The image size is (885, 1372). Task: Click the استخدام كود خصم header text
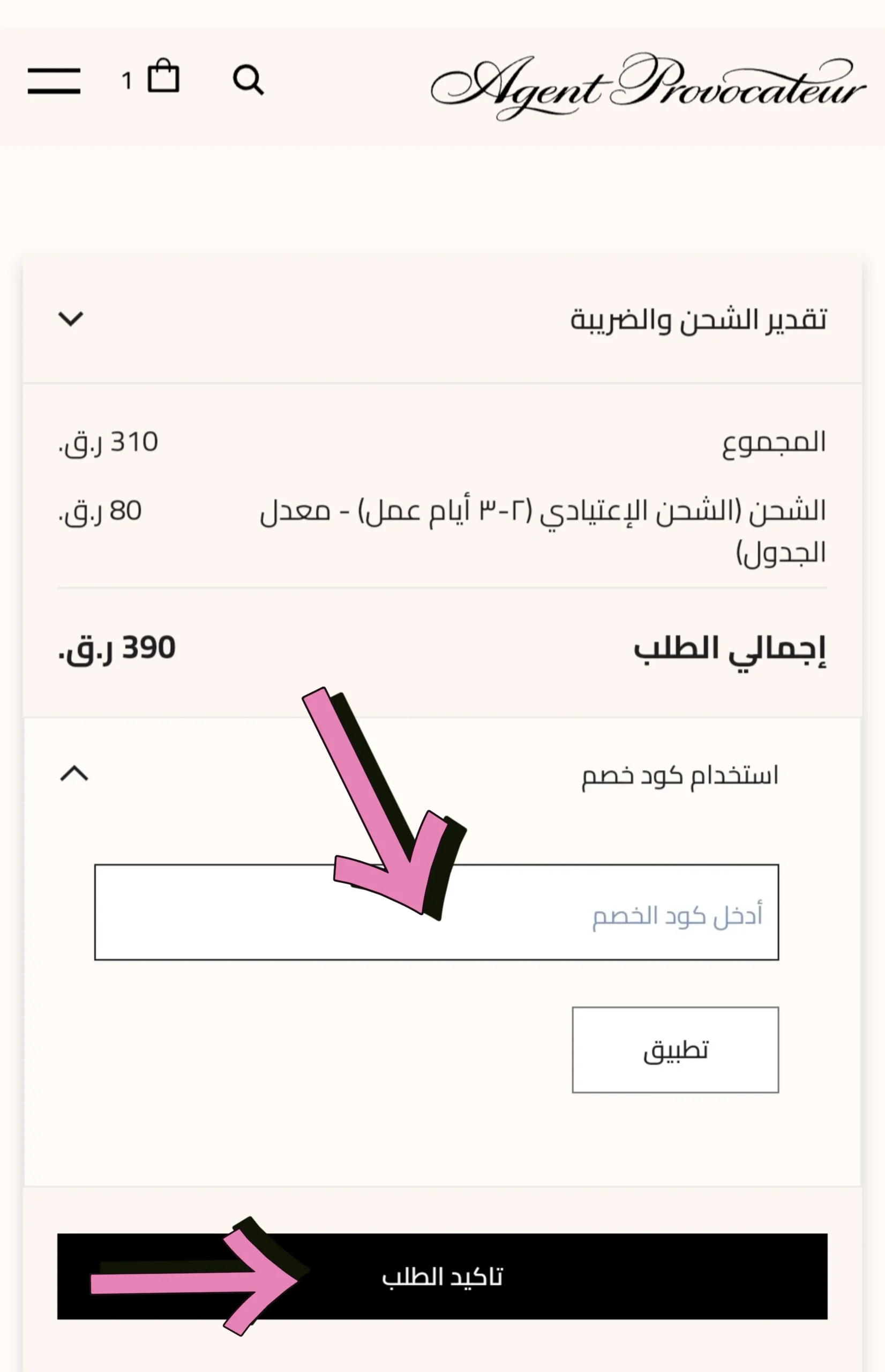click(x=680, y=776)
